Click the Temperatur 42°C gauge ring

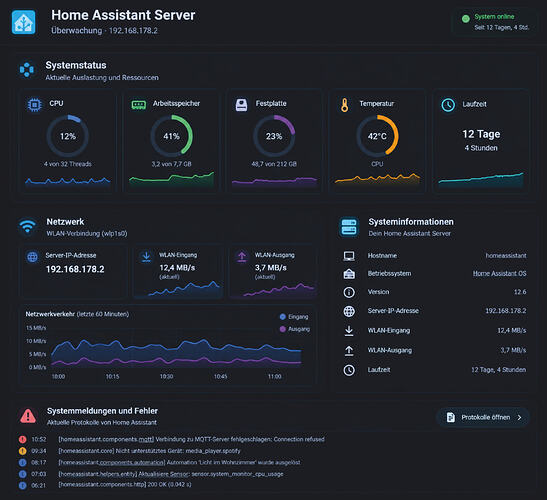pyautogui.click(x=377, y=136)
